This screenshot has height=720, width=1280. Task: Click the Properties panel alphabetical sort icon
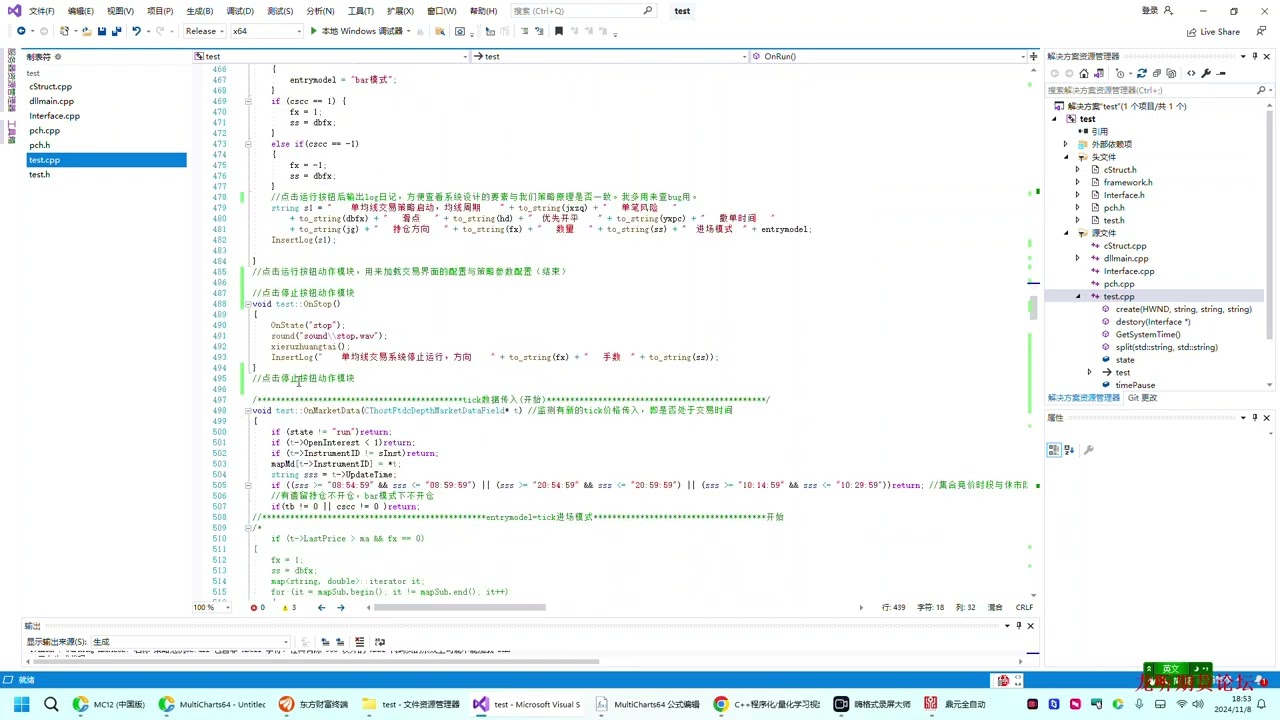click(x=1067, y=451)
